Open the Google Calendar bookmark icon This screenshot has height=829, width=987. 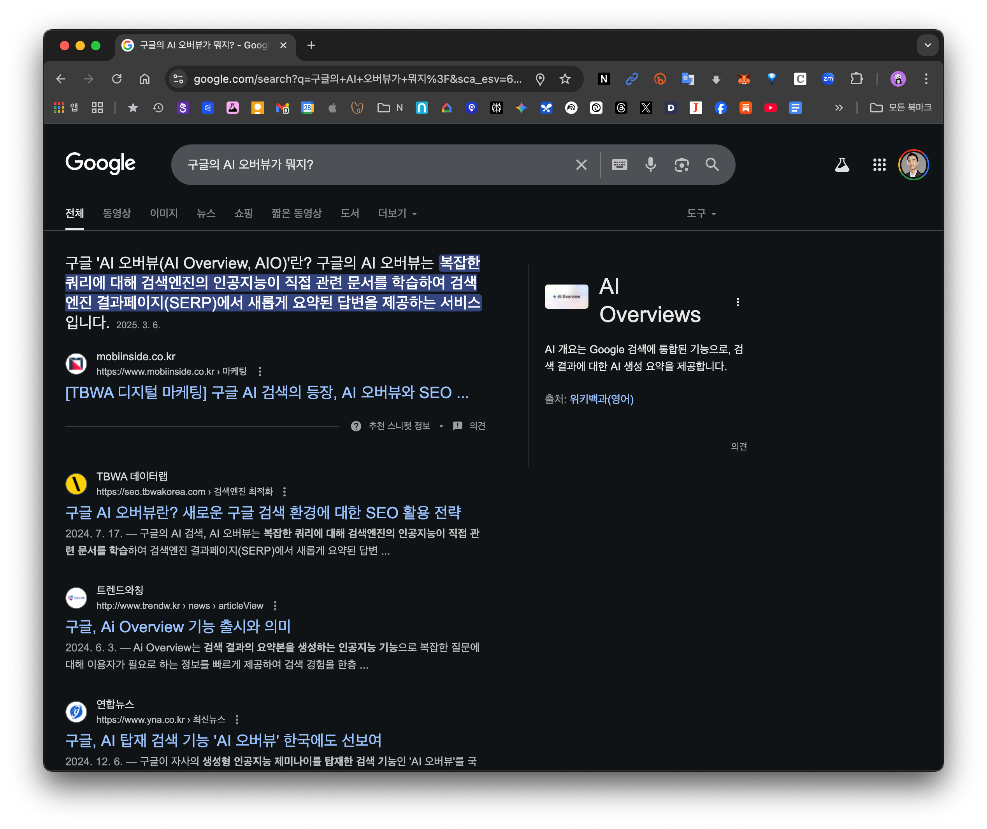[307, 108]
